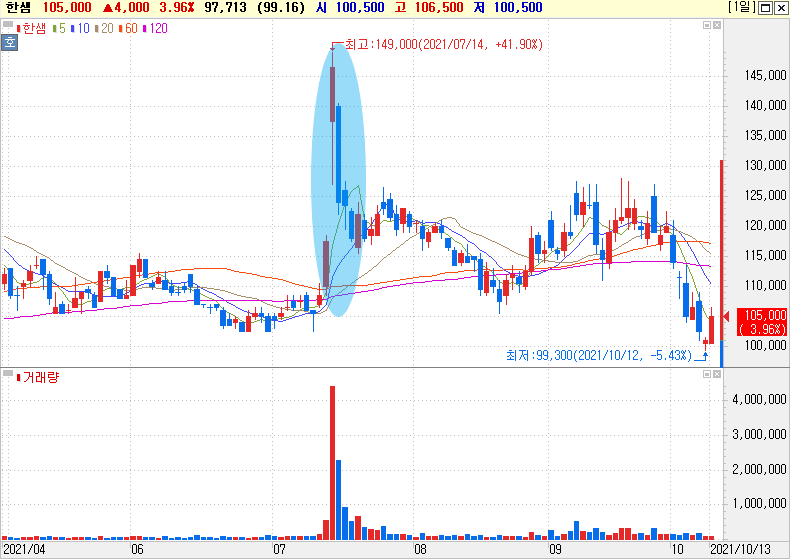
Task: Minimize the 거래량 volume panel
Action: [x=707, y=374]
